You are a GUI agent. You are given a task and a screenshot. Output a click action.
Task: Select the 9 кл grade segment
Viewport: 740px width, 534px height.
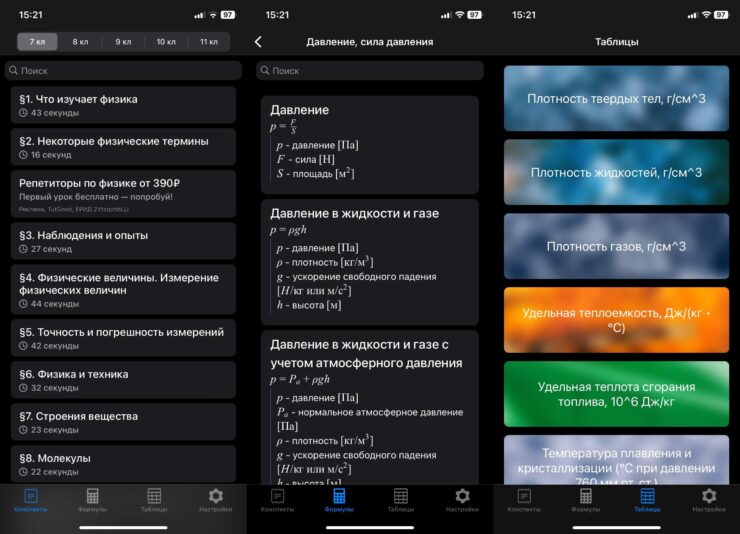point(123,42)
